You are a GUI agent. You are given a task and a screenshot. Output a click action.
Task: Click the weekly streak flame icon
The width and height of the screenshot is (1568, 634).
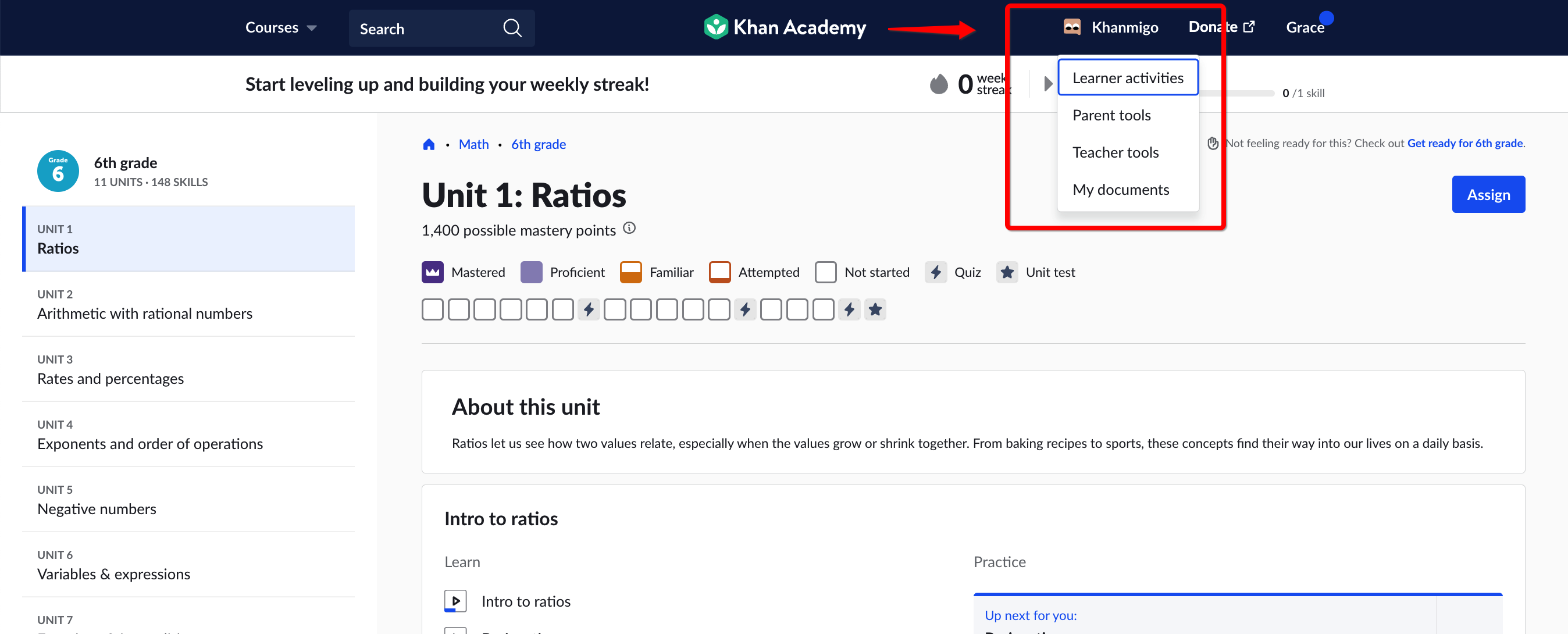pyautogui.click(x=939, y=84)
